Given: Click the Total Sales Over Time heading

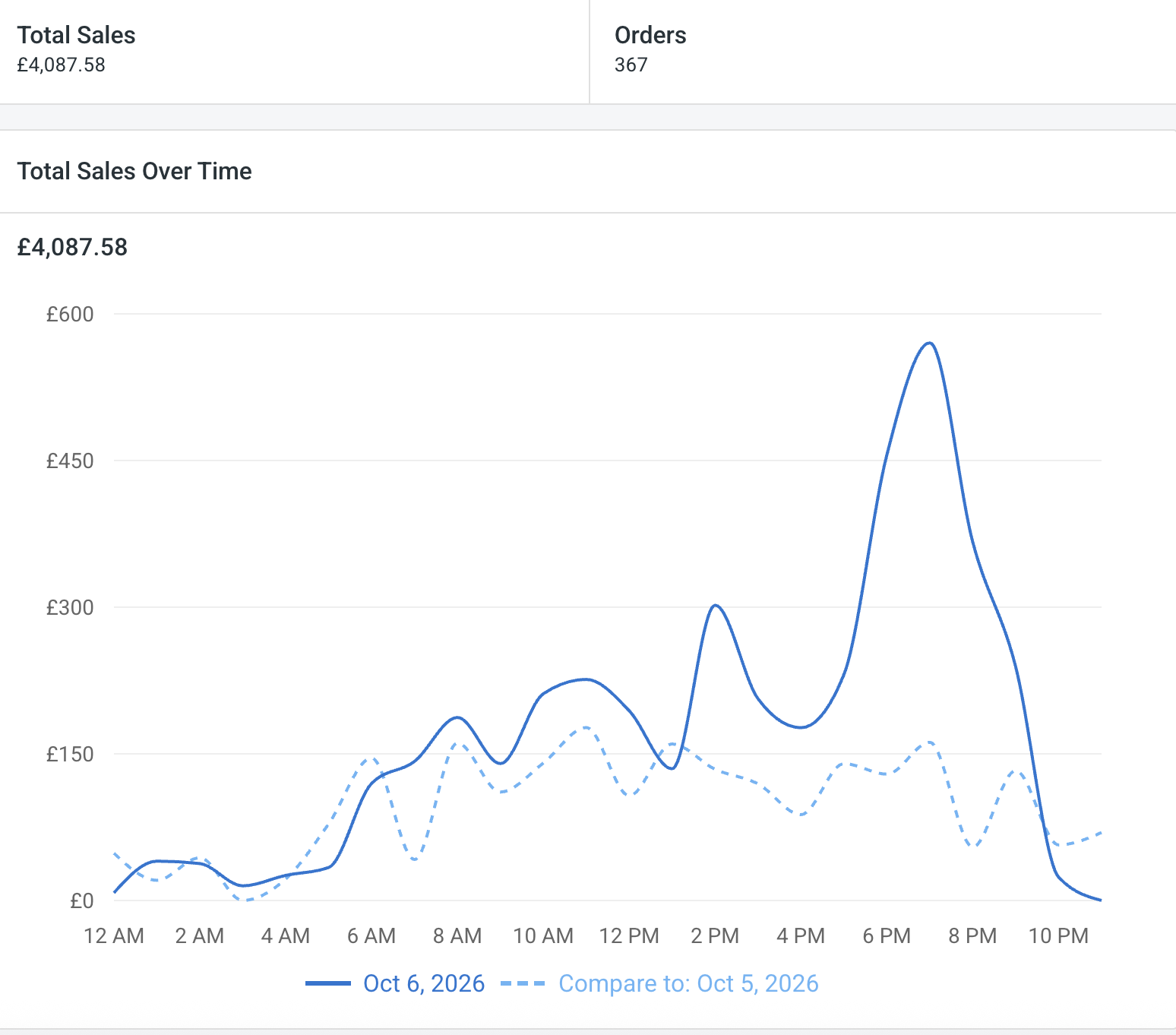Looking at the screenshot, I should 134,171.
